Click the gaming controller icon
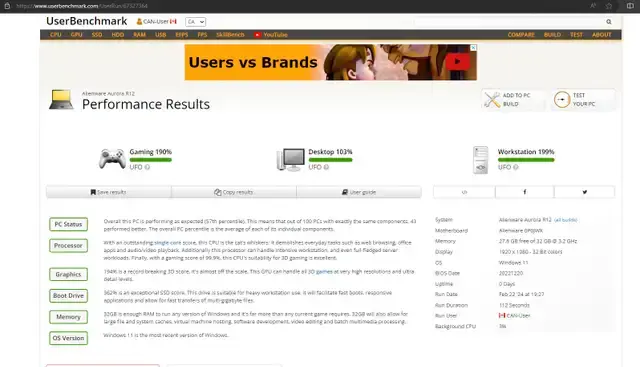 pyautogui.click(x=112, y=159)
